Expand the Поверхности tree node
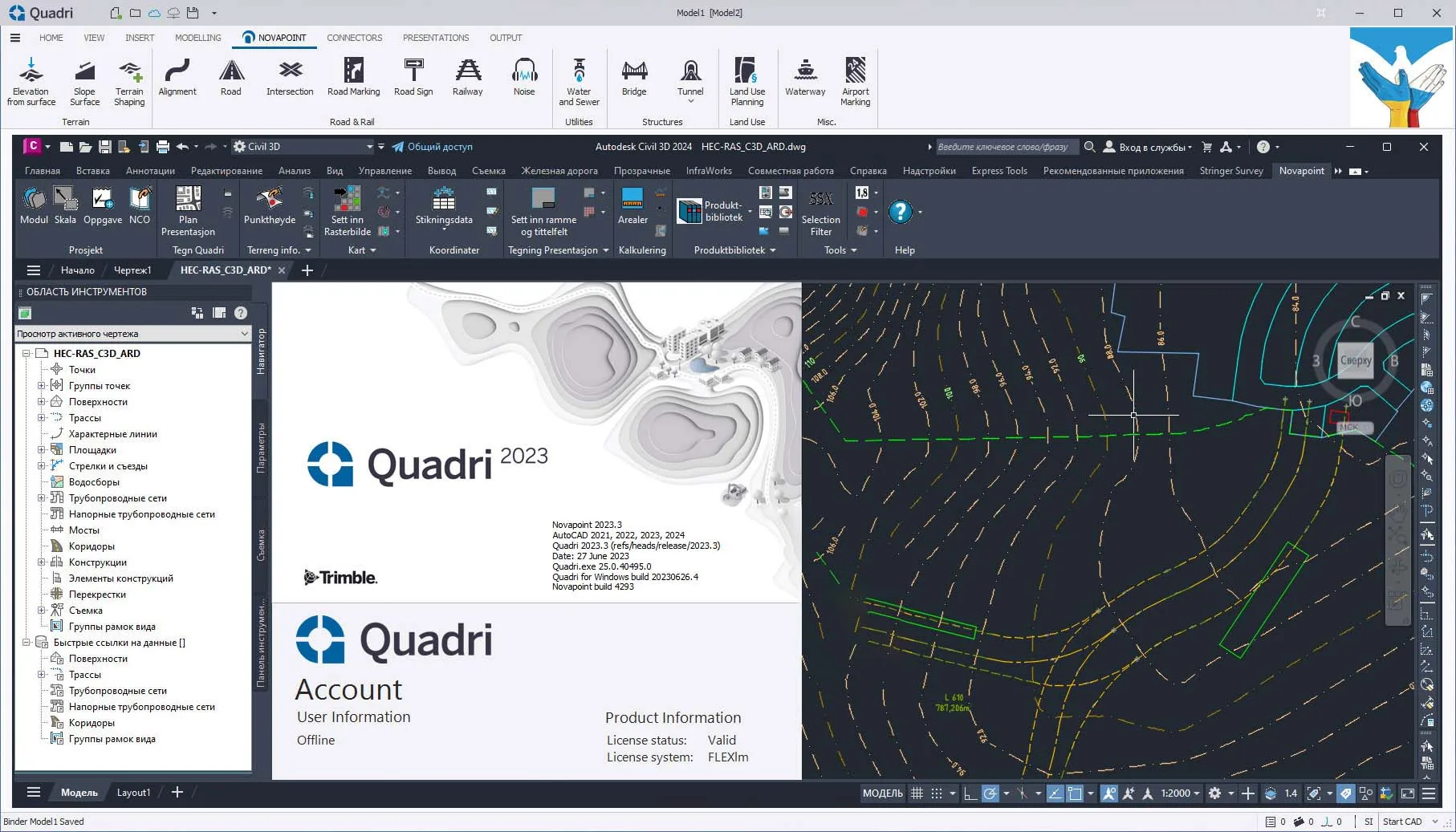Screen dimensions: 1456x832 pos(42,402)
